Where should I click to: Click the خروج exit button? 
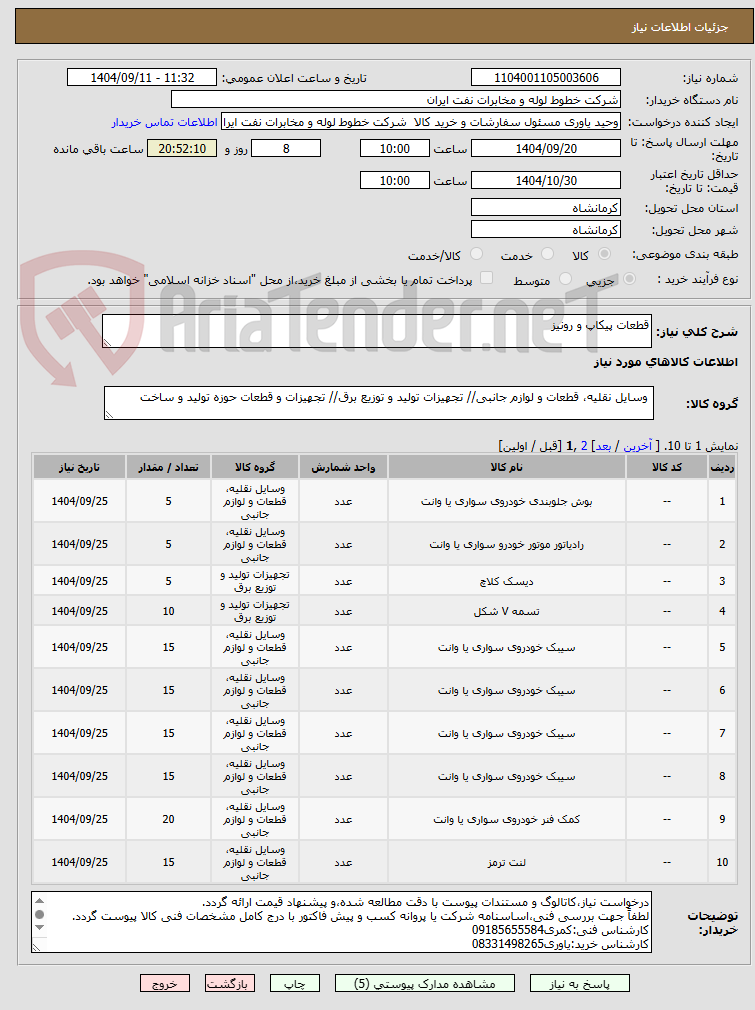(165, 983)
